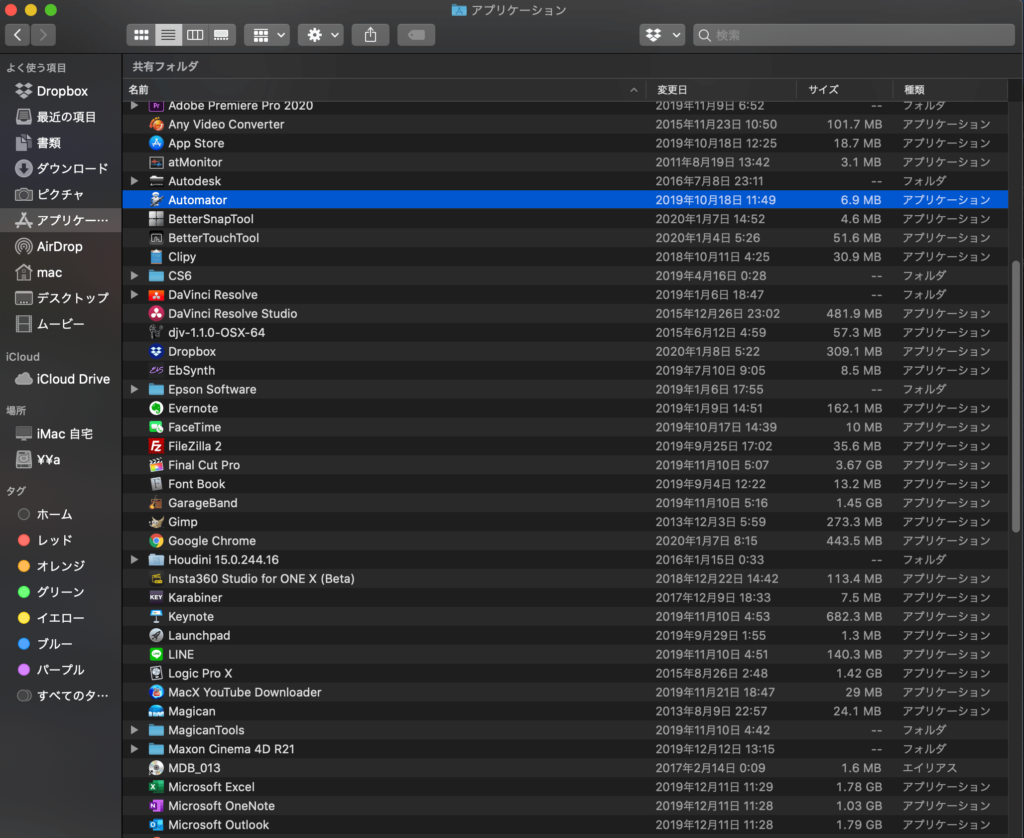Expand the DaVinci Resolve folder
The height and width of the screenshot is (838, 1024).
pos(135,295)
